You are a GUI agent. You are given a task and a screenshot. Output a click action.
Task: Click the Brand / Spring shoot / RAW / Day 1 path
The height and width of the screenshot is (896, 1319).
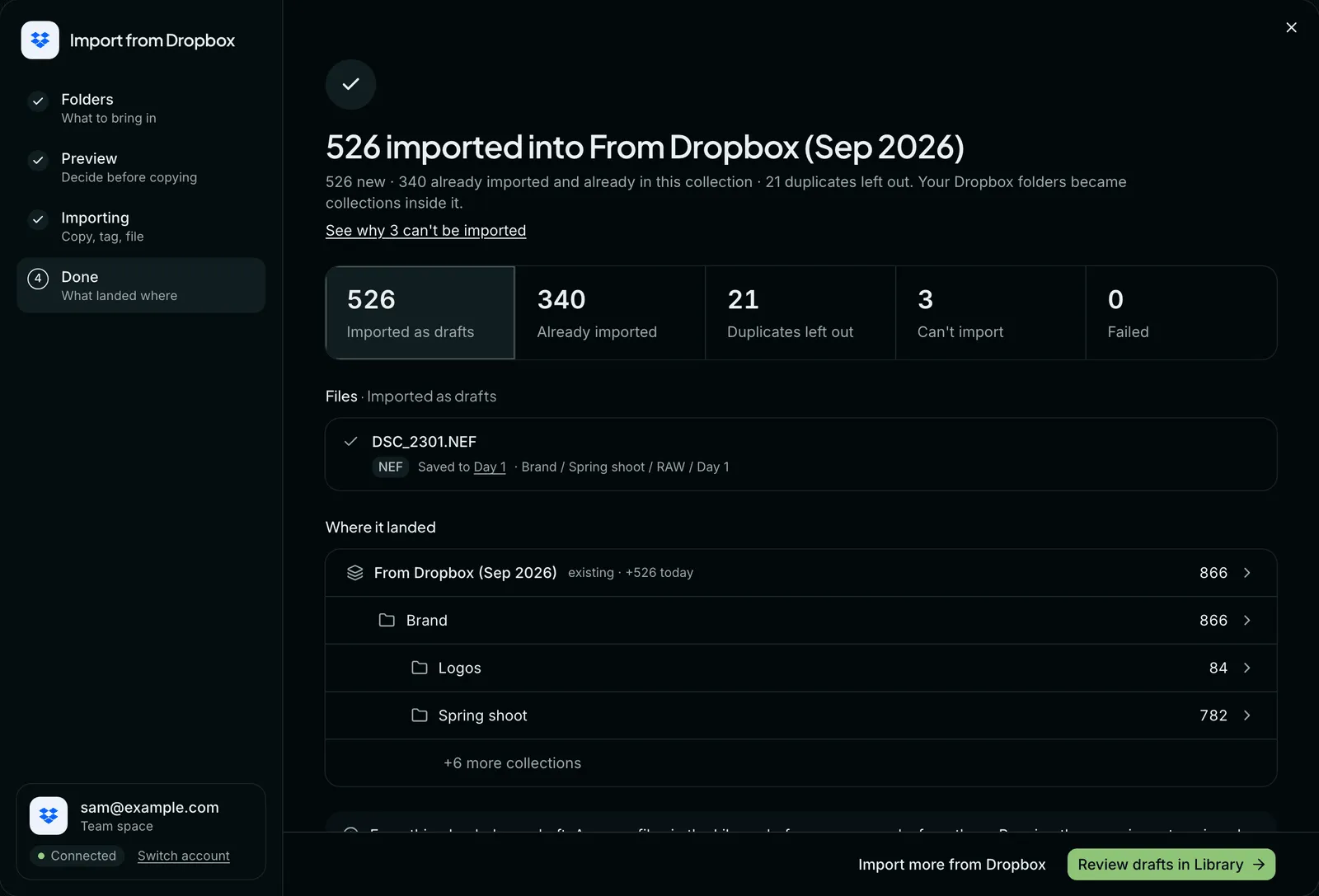(625, 467)
